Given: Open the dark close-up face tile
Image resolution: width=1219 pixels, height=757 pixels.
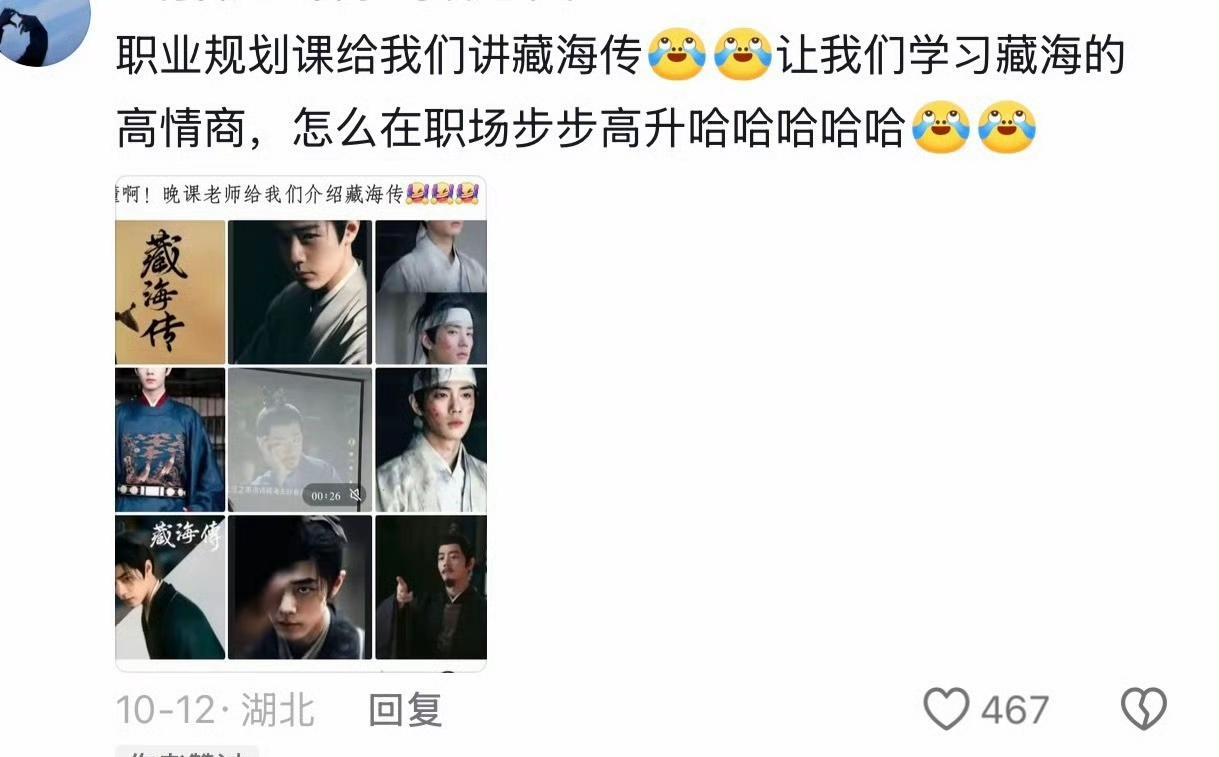Looking at the screenshot, I should point(300,587).
